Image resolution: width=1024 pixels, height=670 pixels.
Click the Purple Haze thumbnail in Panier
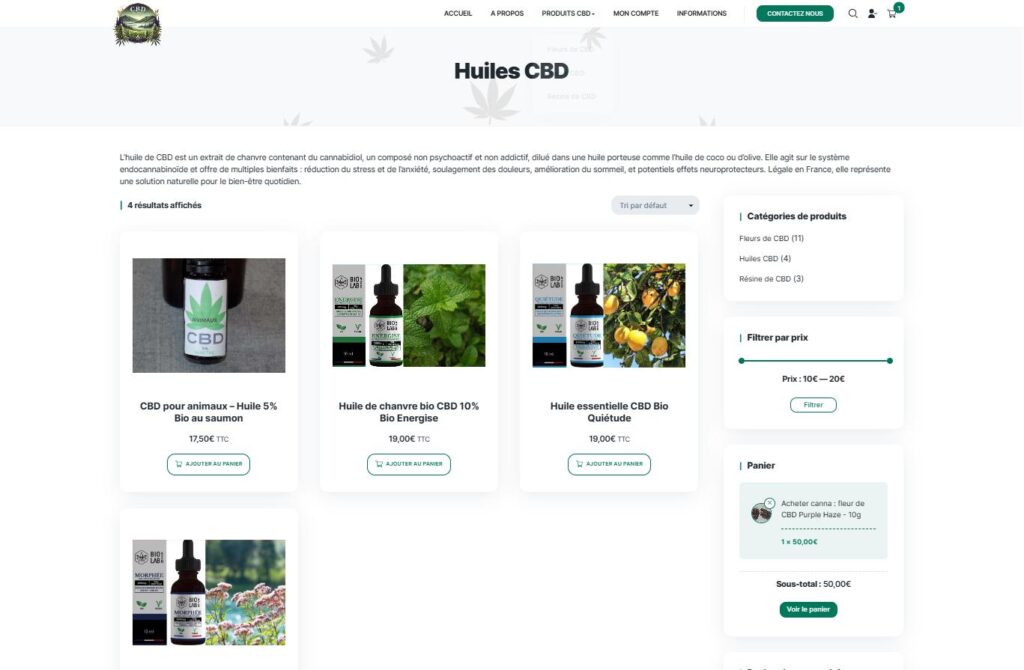[761, 513]
